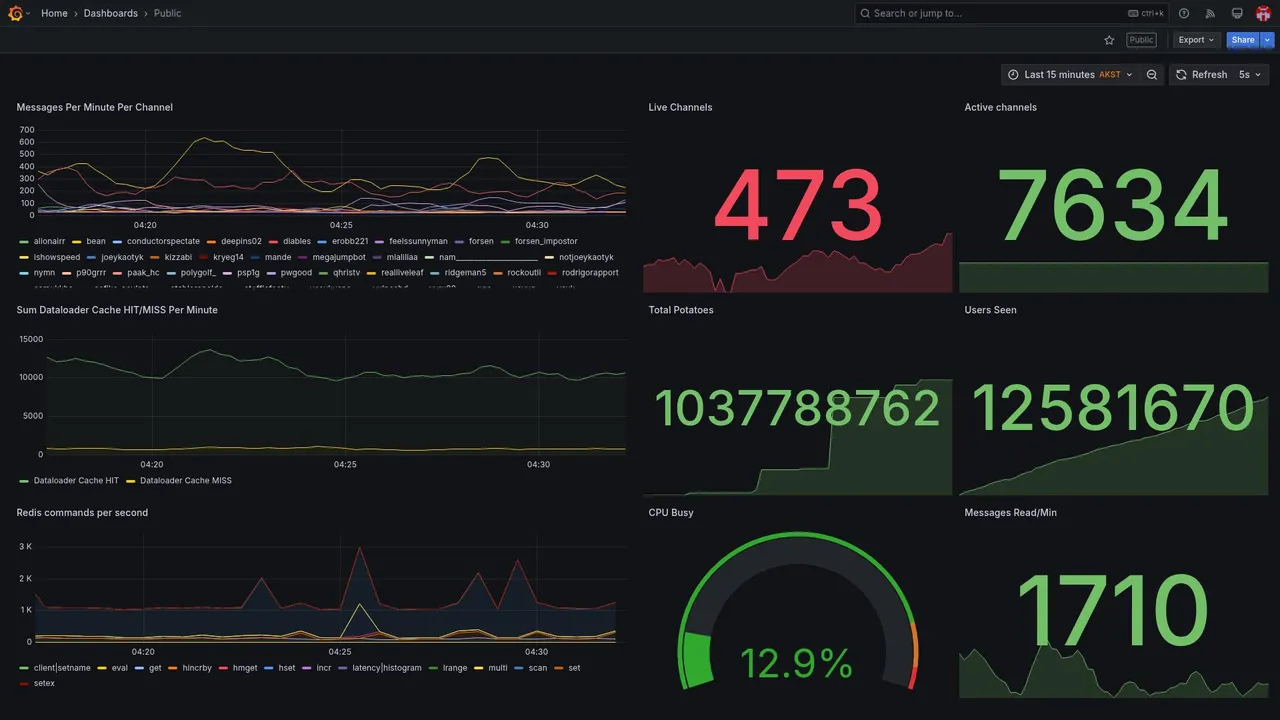Navigate to Dashboards breadcrumb
Screen dimensions: 1280x720
(111, 13)
